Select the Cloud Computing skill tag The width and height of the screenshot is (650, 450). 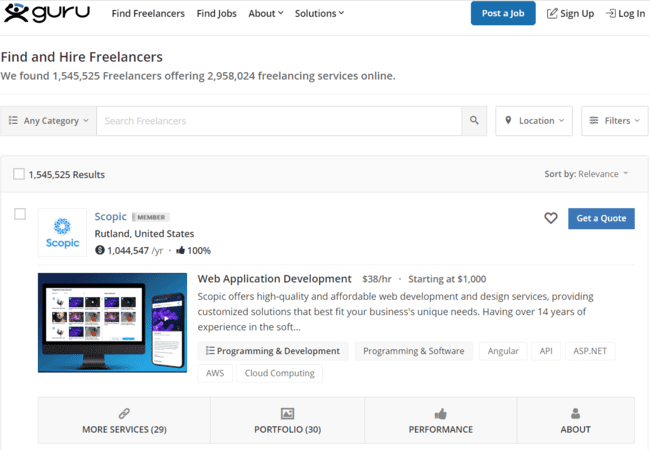click(x=279, y=373)
